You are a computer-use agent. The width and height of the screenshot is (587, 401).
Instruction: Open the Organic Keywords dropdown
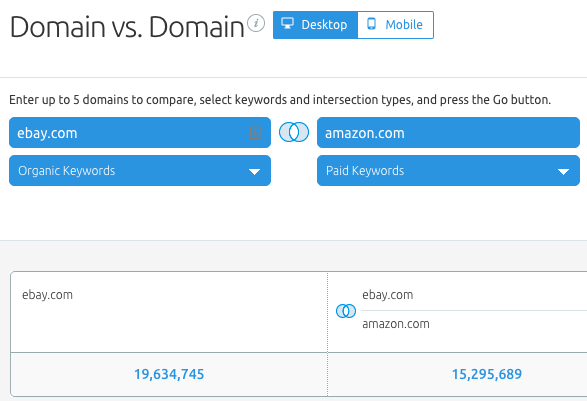point(140,171)
